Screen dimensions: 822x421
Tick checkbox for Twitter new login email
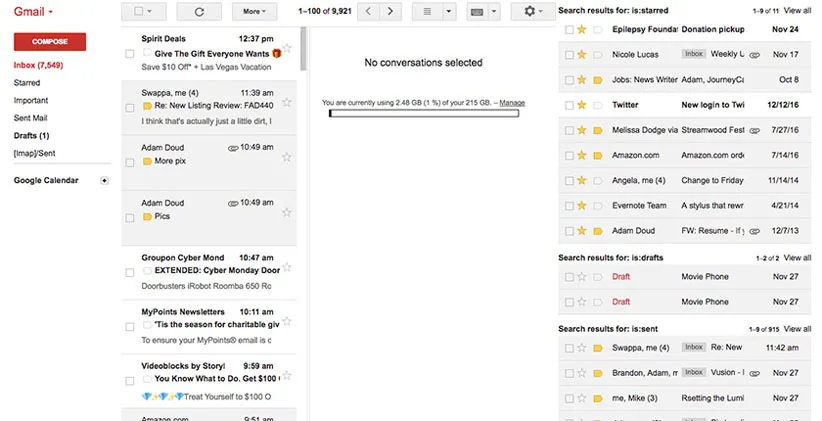coord(569,105)
